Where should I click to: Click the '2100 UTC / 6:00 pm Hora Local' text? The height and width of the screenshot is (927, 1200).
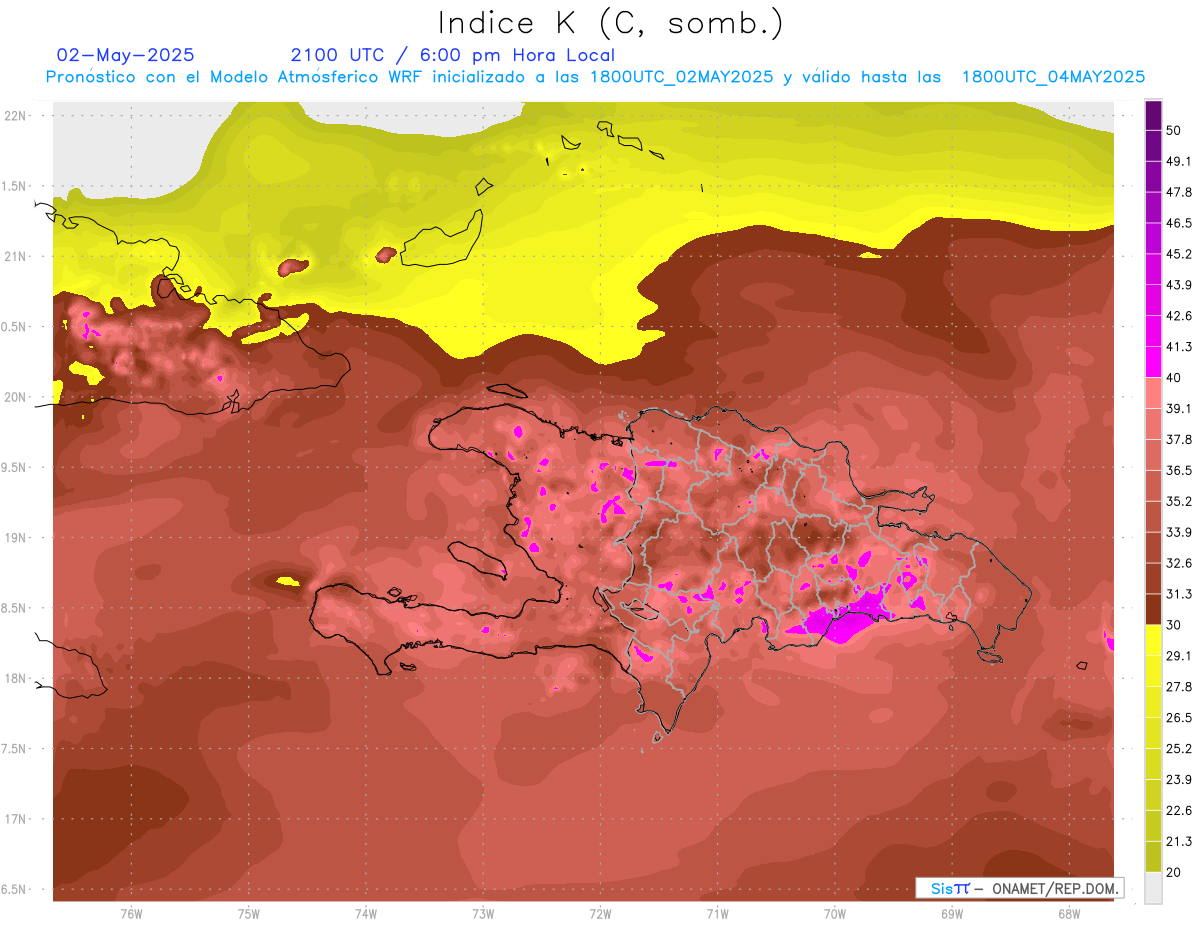[453, 55]
